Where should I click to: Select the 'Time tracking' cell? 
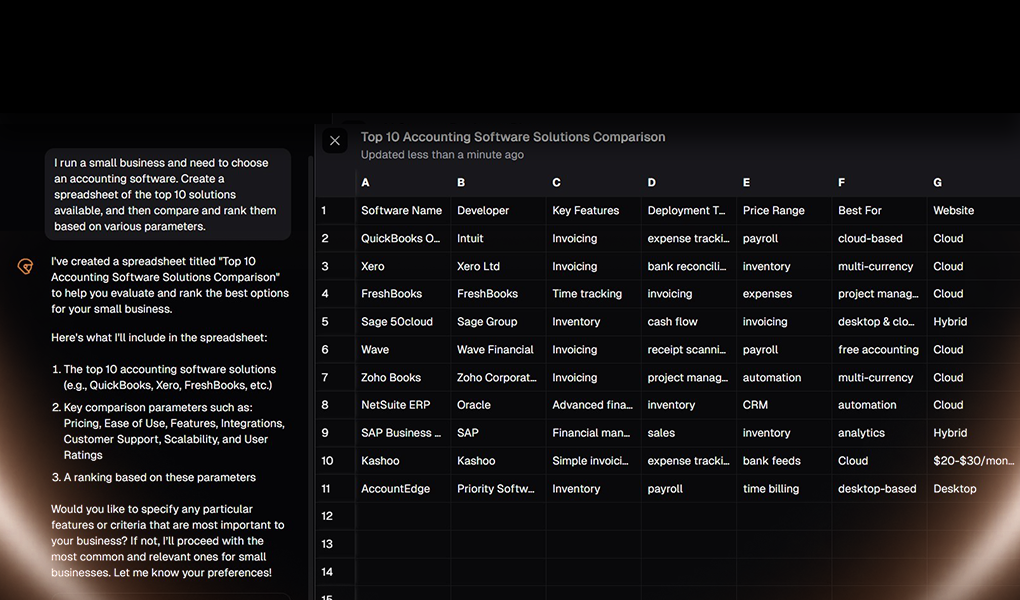[594, 294]
